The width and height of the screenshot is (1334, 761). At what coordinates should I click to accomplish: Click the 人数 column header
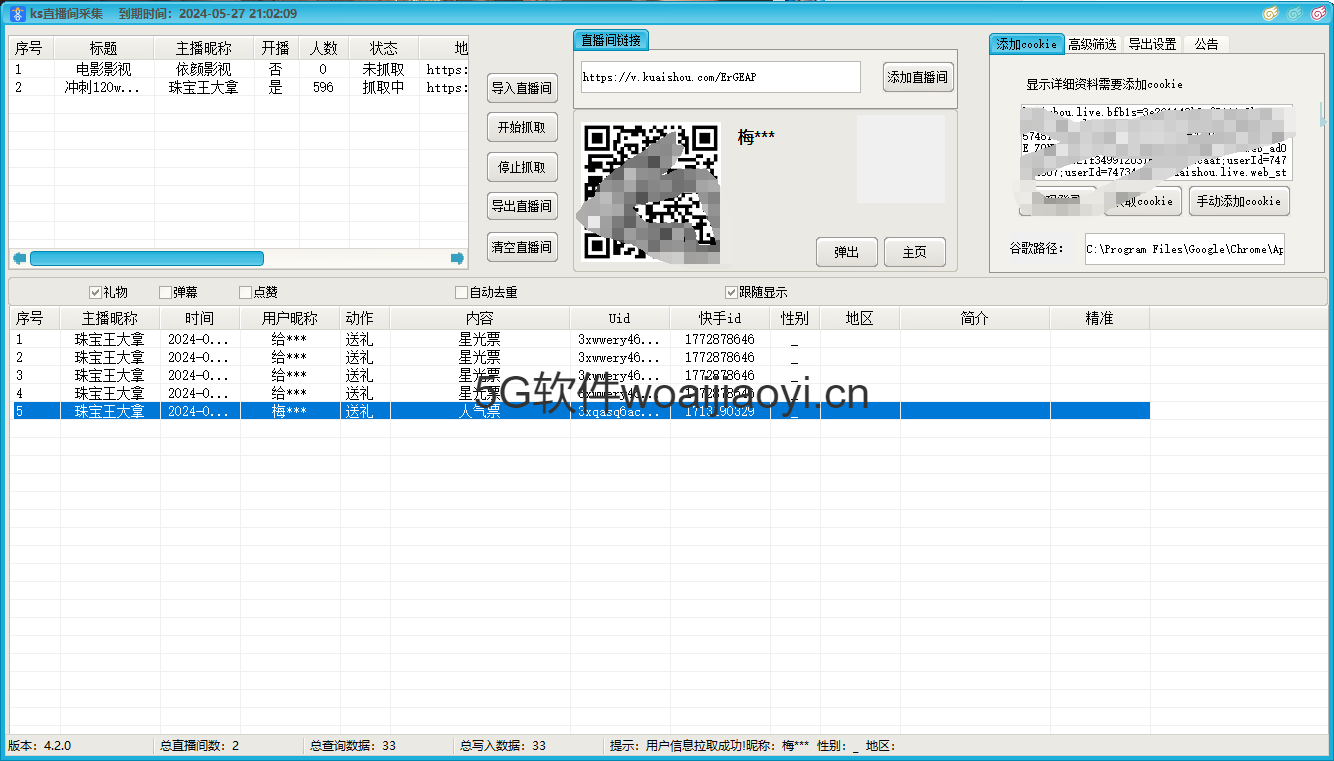pyautogui.click(x=324, y=48)
